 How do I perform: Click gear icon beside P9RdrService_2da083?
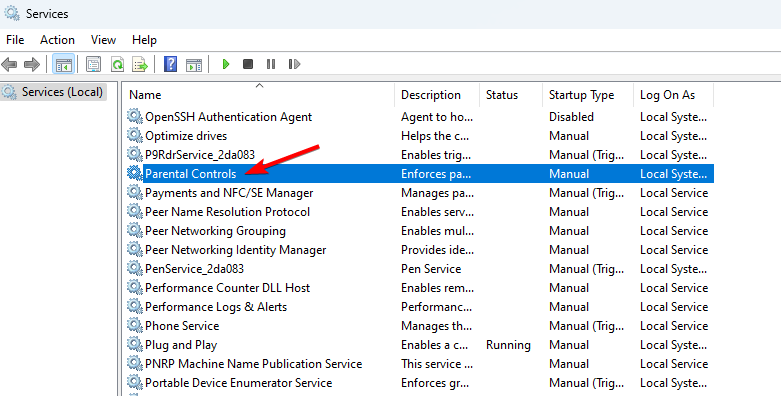point(134,154)
